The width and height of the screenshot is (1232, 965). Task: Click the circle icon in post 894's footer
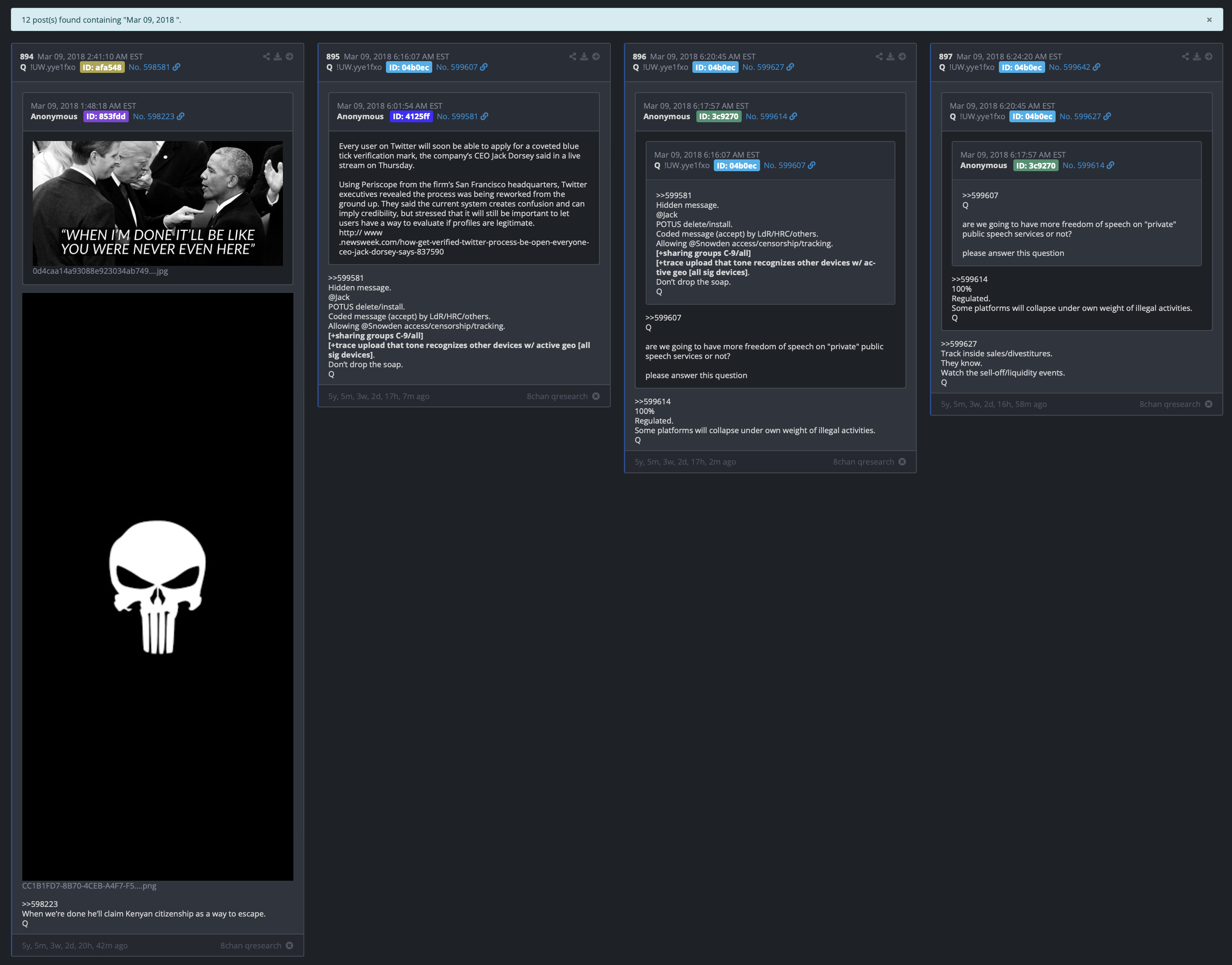289,945
